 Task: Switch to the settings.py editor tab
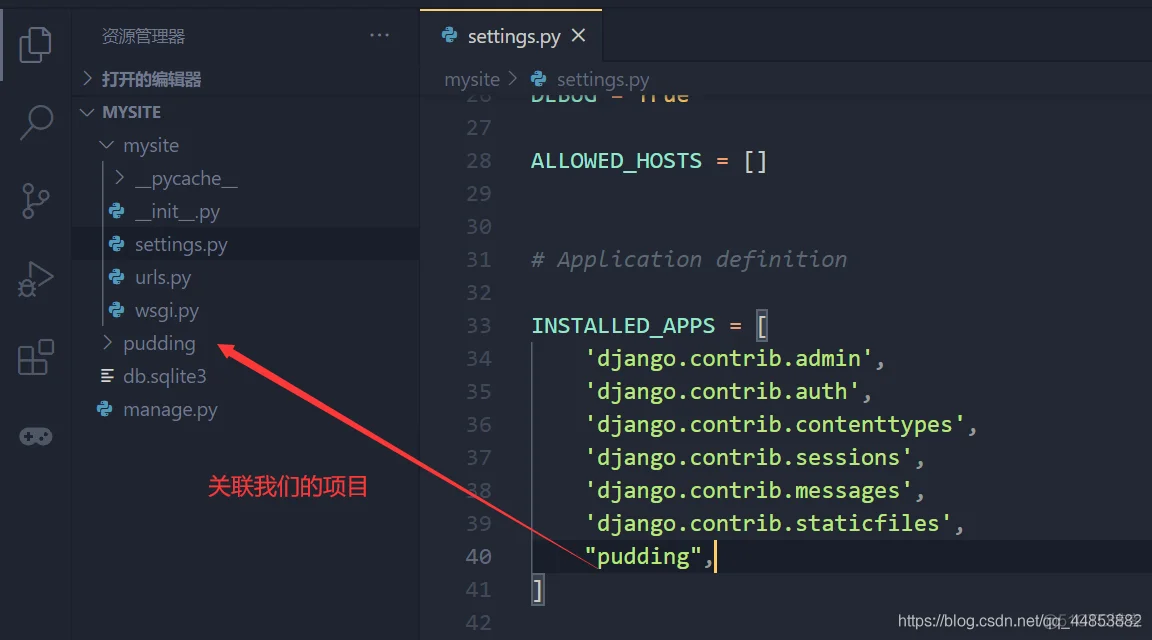(x=511, y=35)
